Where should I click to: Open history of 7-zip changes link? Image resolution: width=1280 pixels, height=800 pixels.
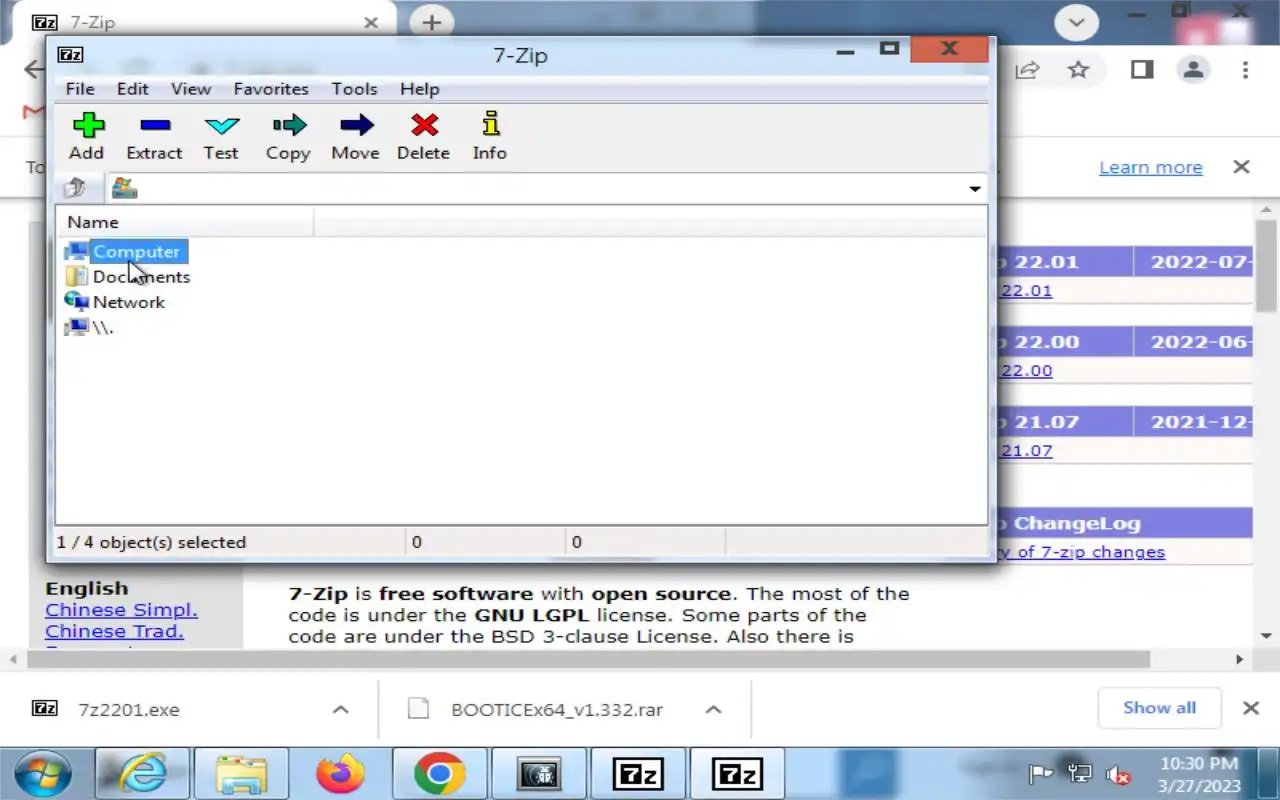tap(1082, 552)
